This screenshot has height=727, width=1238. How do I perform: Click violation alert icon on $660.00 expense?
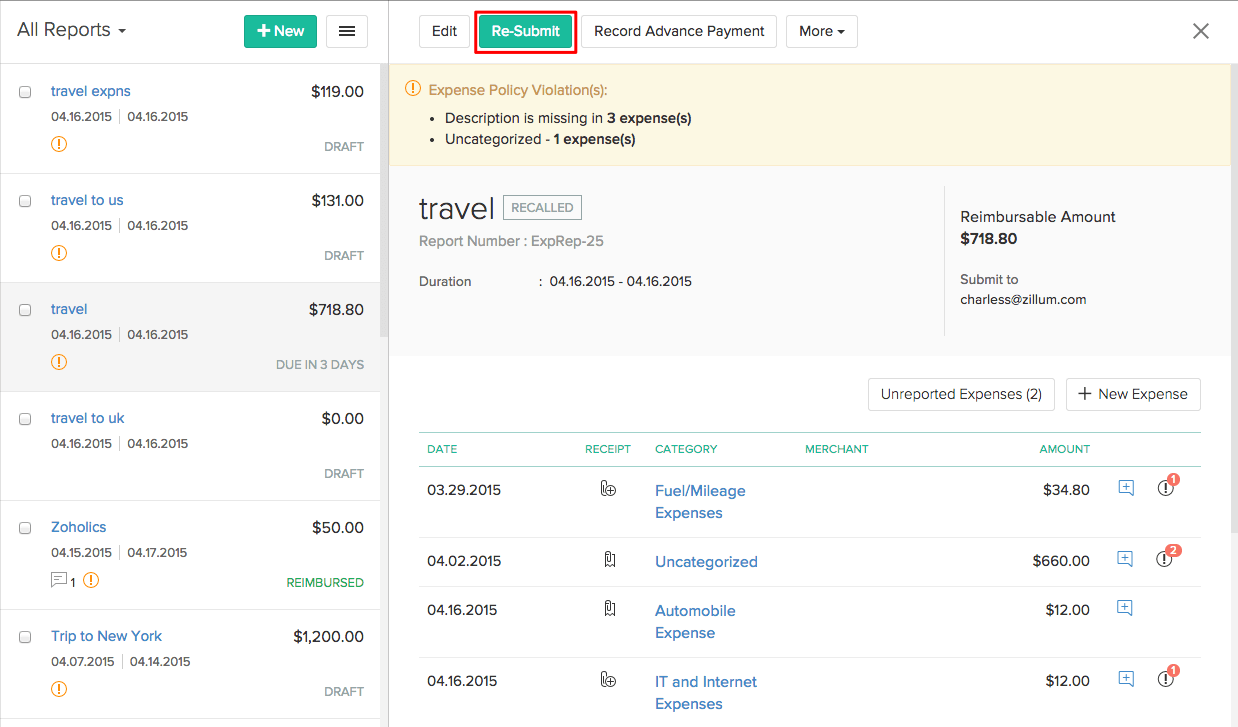[1165, 559]
